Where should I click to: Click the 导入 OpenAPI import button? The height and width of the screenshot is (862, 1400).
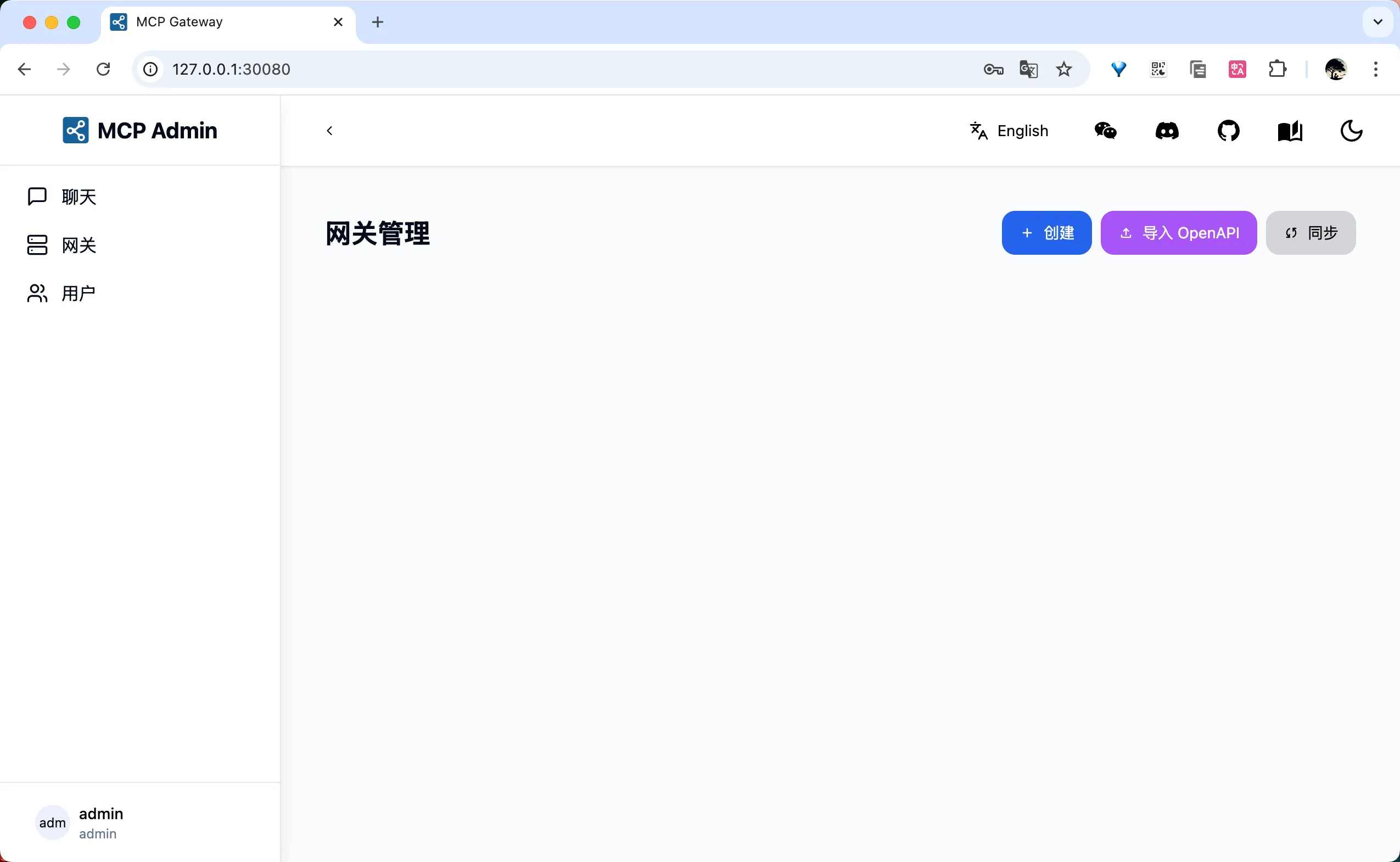tap(1178, 233)
